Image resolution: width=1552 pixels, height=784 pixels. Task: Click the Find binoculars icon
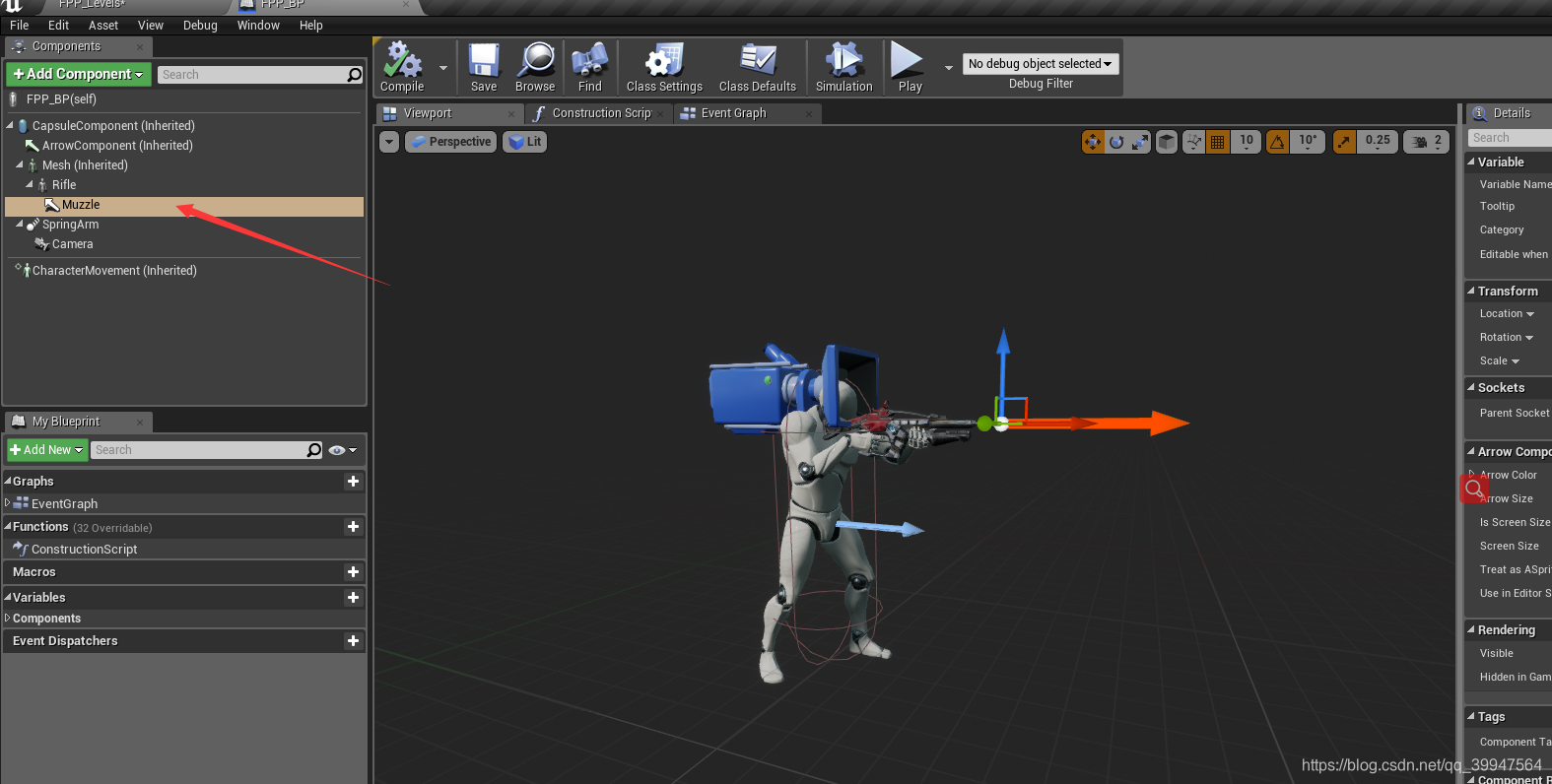pyautogui.click(x=589, y=67)
